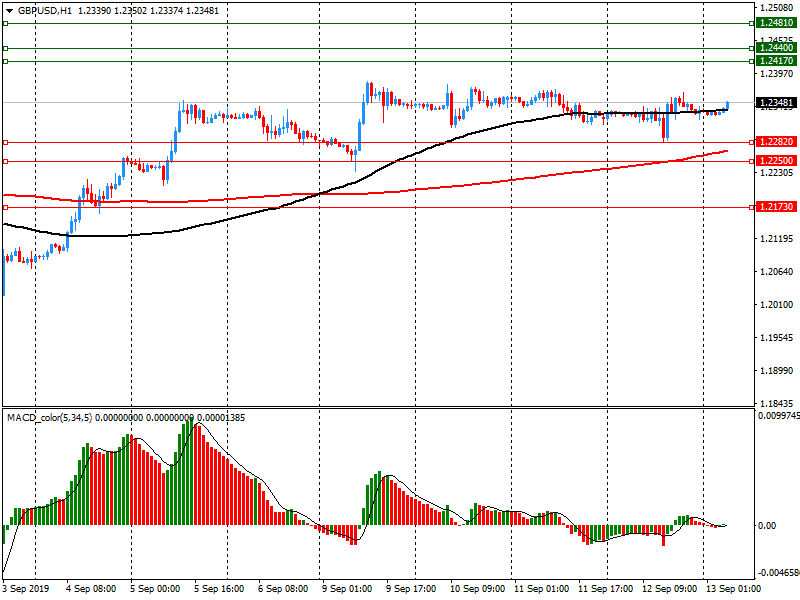This screenshot has height=600, width=800.
Task: Click the 1.22305 price scale value
Action: 777,172
